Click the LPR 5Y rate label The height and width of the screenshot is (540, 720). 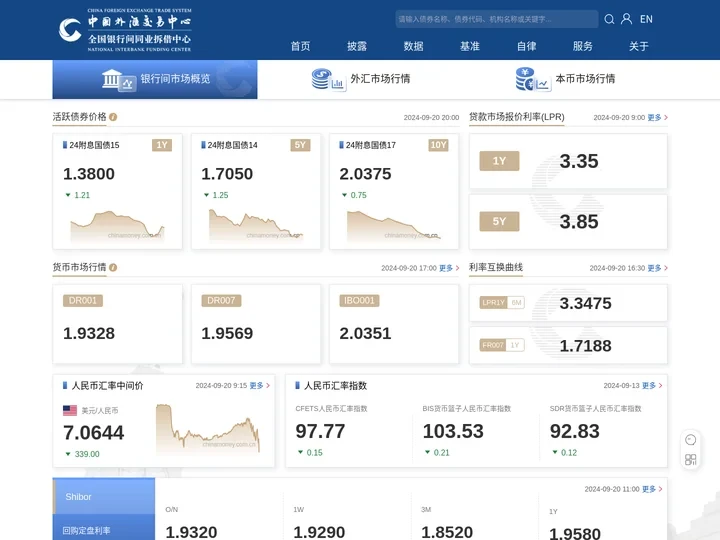499,221
